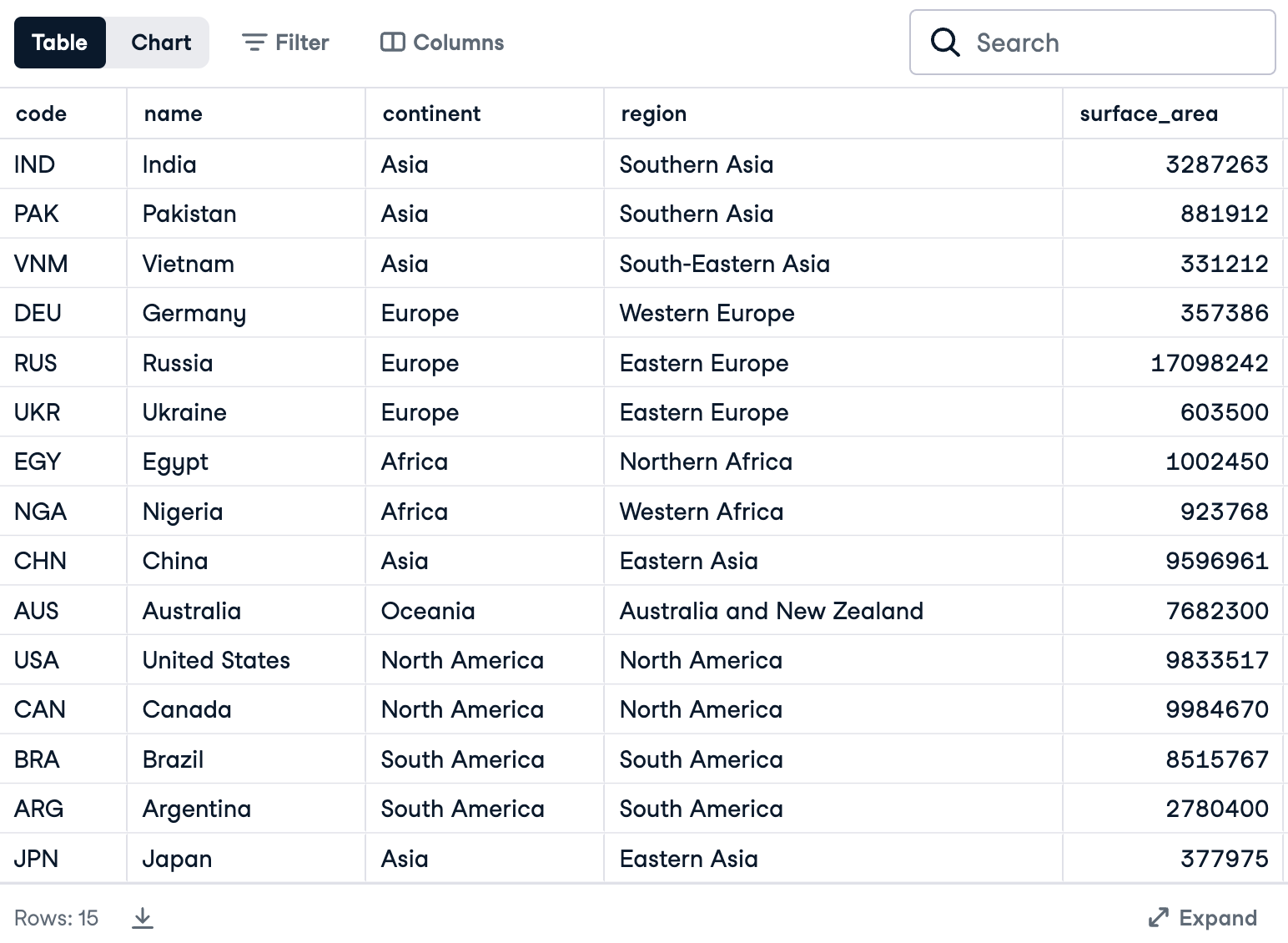1288x943 pixels.
Task: Select the Russia name cell
Action: [178, 363]
